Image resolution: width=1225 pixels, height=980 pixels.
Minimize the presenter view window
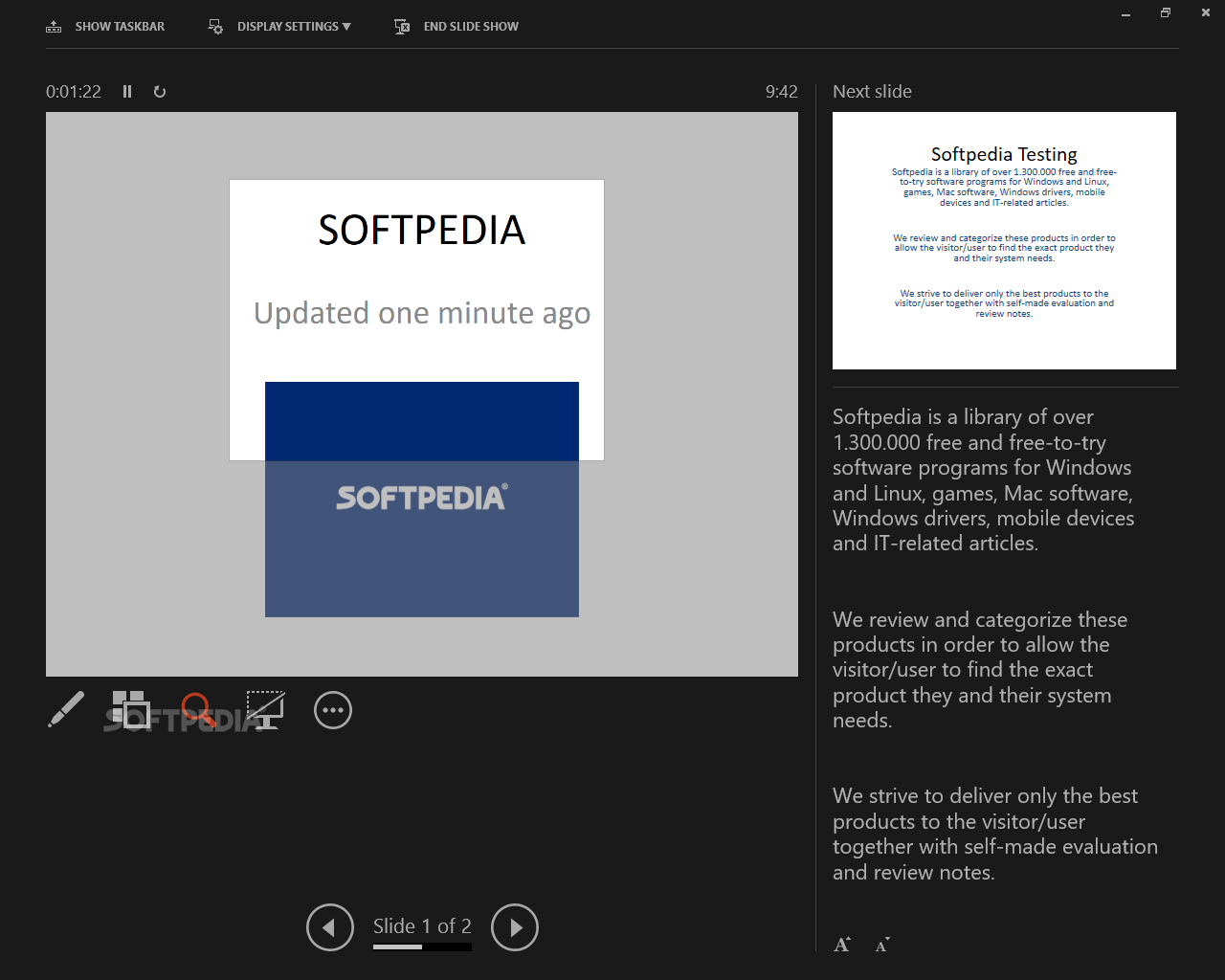click(1125, 13)
